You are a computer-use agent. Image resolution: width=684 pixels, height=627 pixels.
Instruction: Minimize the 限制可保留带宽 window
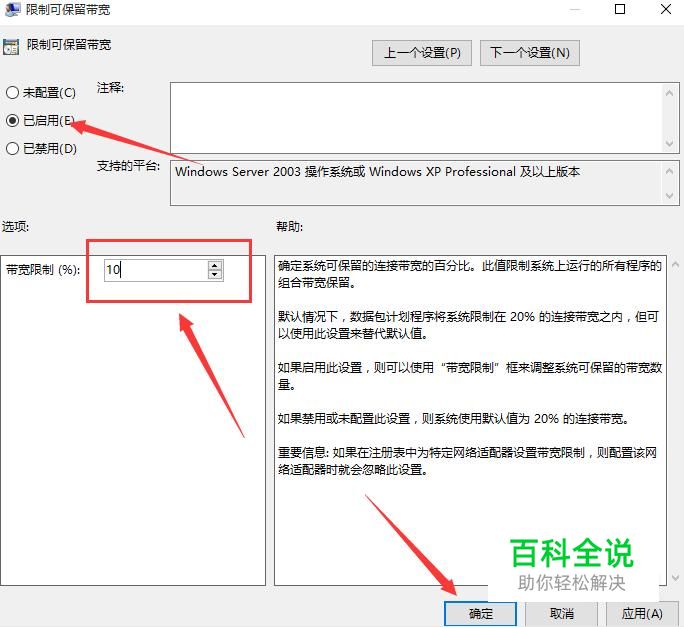click(x=575, y=9)
